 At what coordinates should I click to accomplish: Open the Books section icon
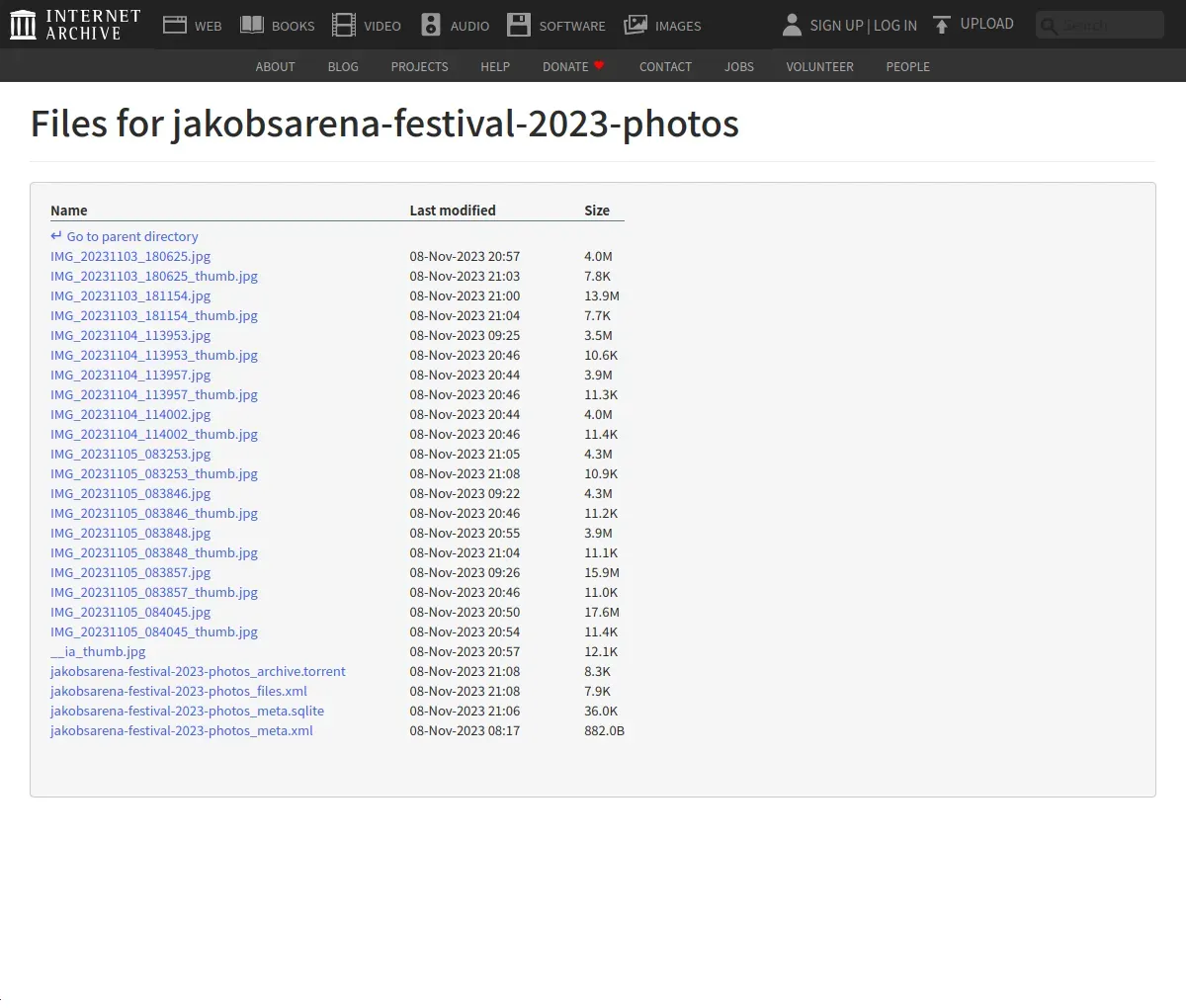click(252, 25)
